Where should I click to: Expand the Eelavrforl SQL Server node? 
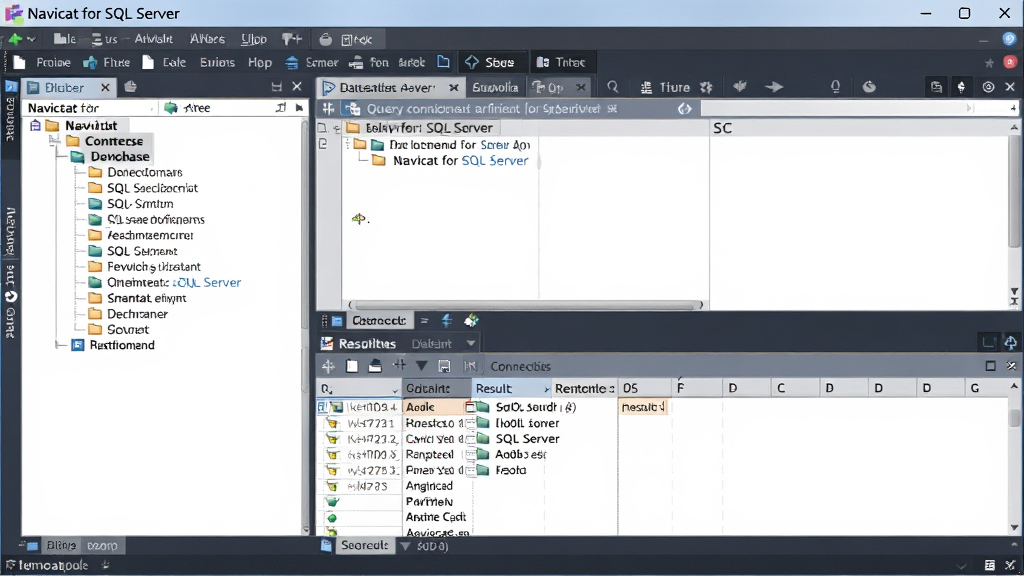pos(336,129)
